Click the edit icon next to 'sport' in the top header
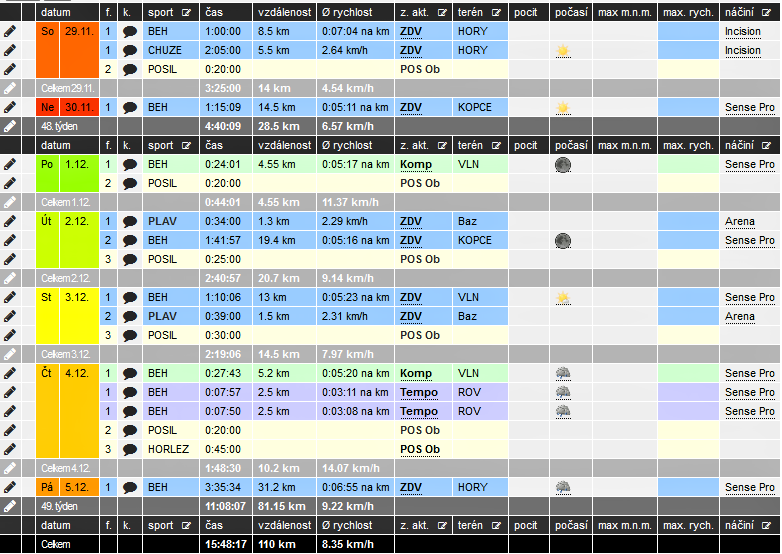The height and width of the screenshot is (554, 782). click(x=187, y=13)
